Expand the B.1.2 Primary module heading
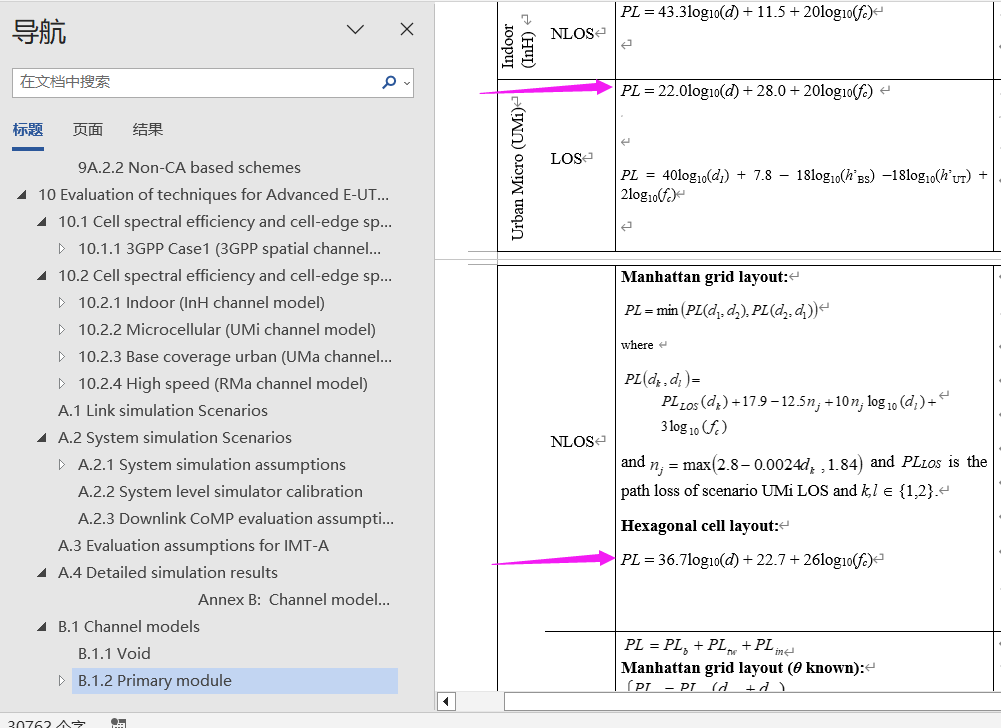The width and height of the screenshot is (1001, 728). tap(62, 681)
